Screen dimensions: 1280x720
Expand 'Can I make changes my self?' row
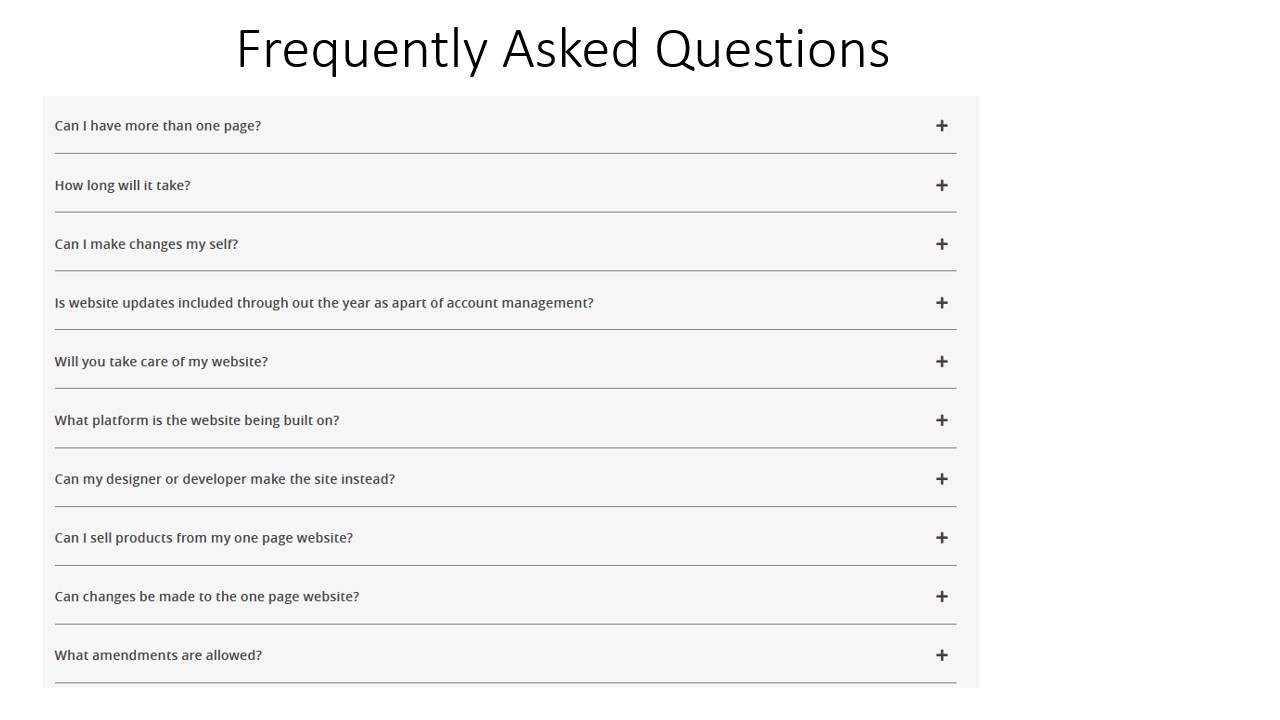pos(505,244)
